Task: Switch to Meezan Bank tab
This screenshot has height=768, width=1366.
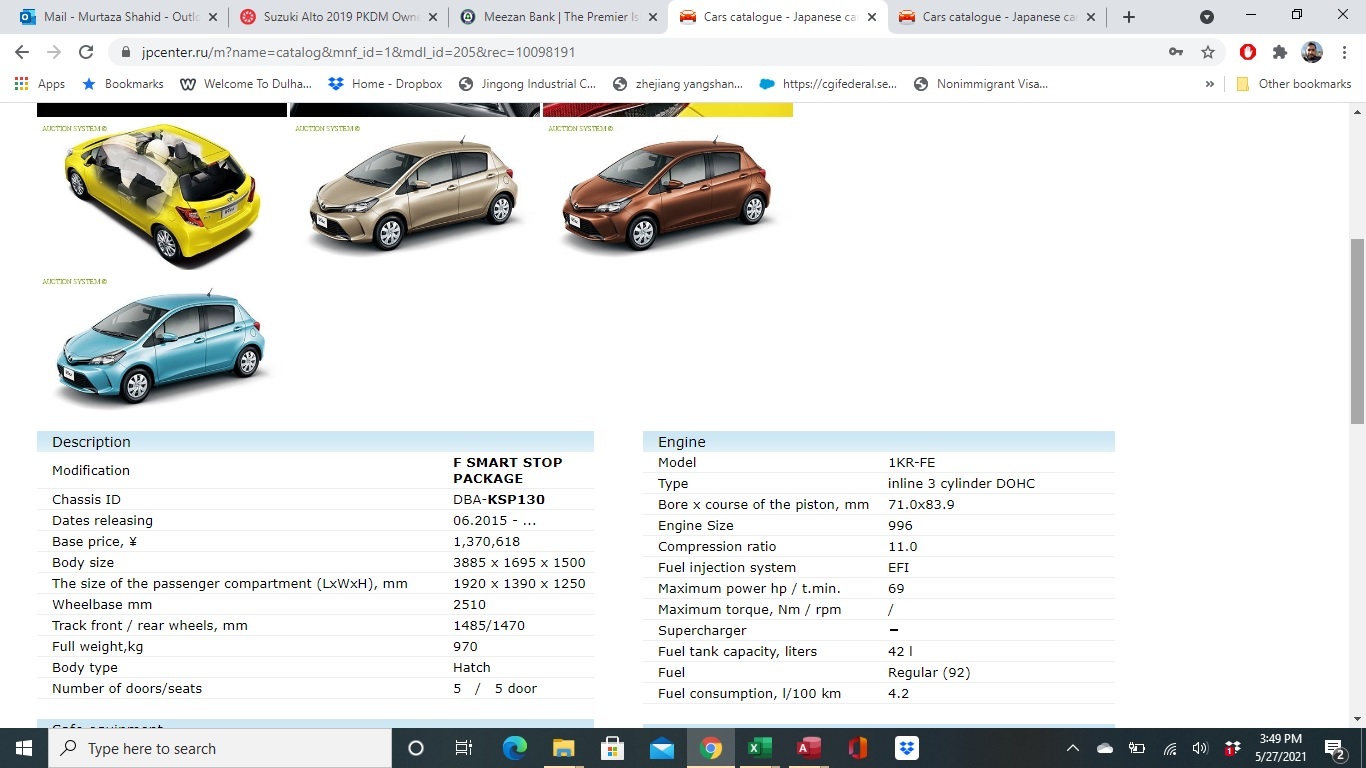Action: coord(560,17)
